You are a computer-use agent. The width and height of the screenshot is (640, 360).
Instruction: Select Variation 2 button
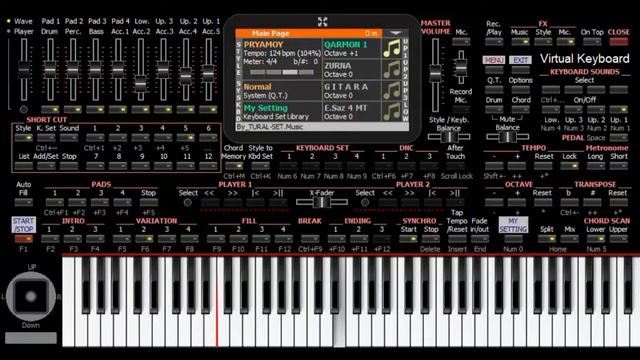coord(144,239)
